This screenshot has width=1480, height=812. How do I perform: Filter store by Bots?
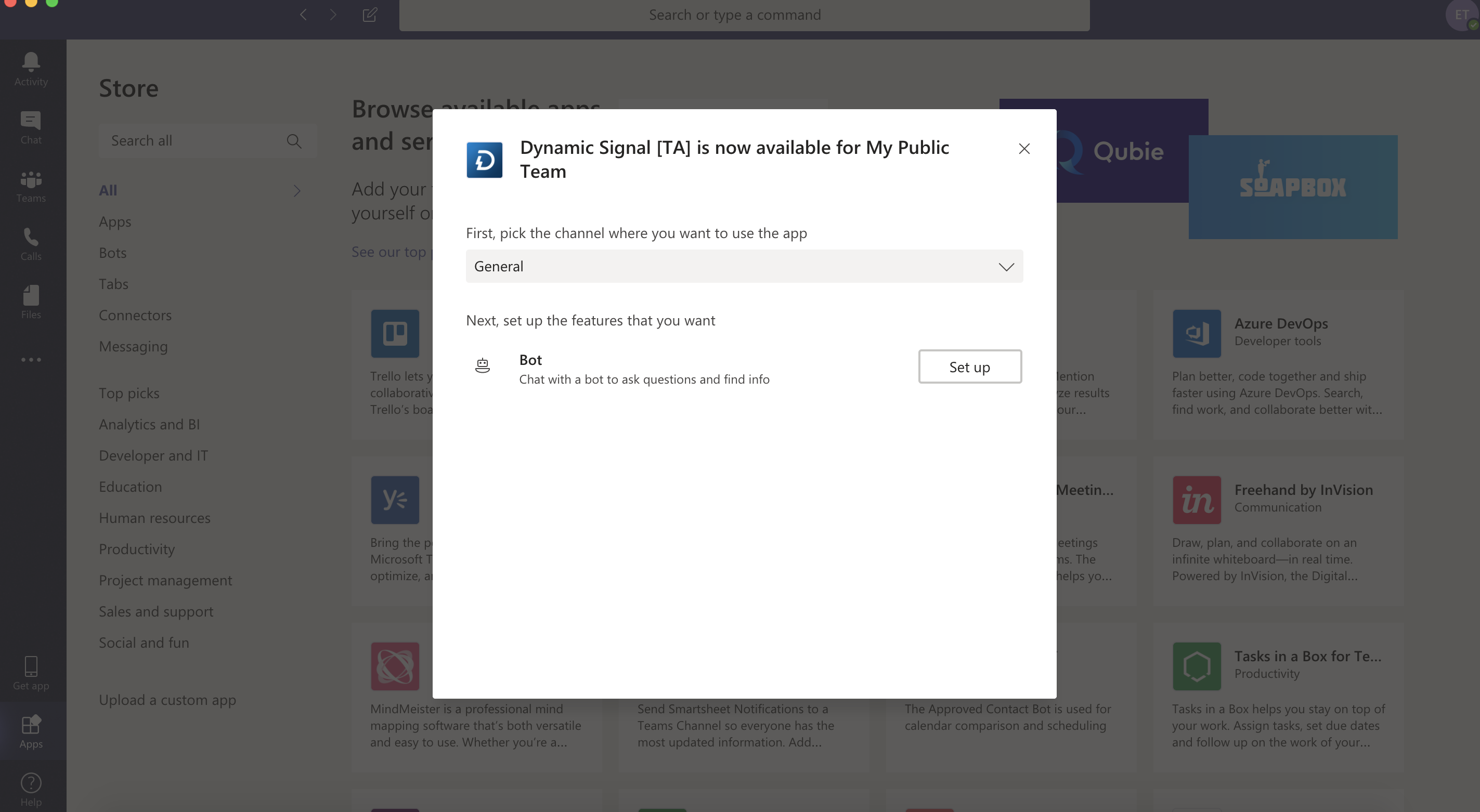[113, 253]
